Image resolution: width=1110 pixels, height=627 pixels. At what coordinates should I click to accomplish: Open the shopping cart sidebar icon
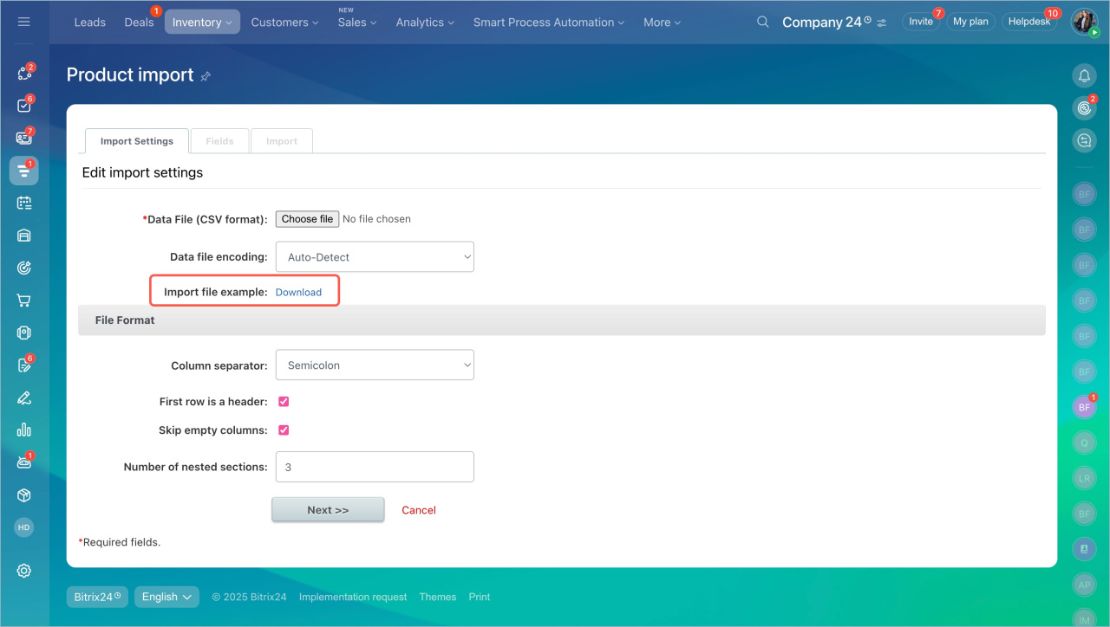(23, 300)
